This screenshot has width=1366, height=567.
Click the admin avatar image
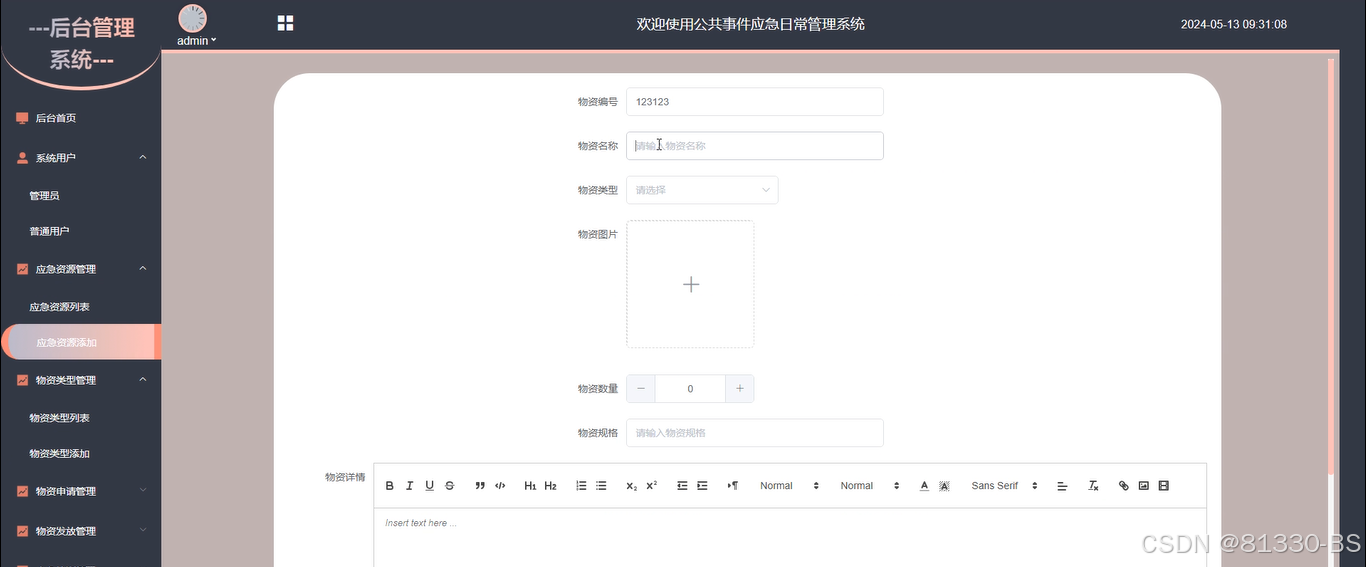pyautogui.click(x=192, y=18)
